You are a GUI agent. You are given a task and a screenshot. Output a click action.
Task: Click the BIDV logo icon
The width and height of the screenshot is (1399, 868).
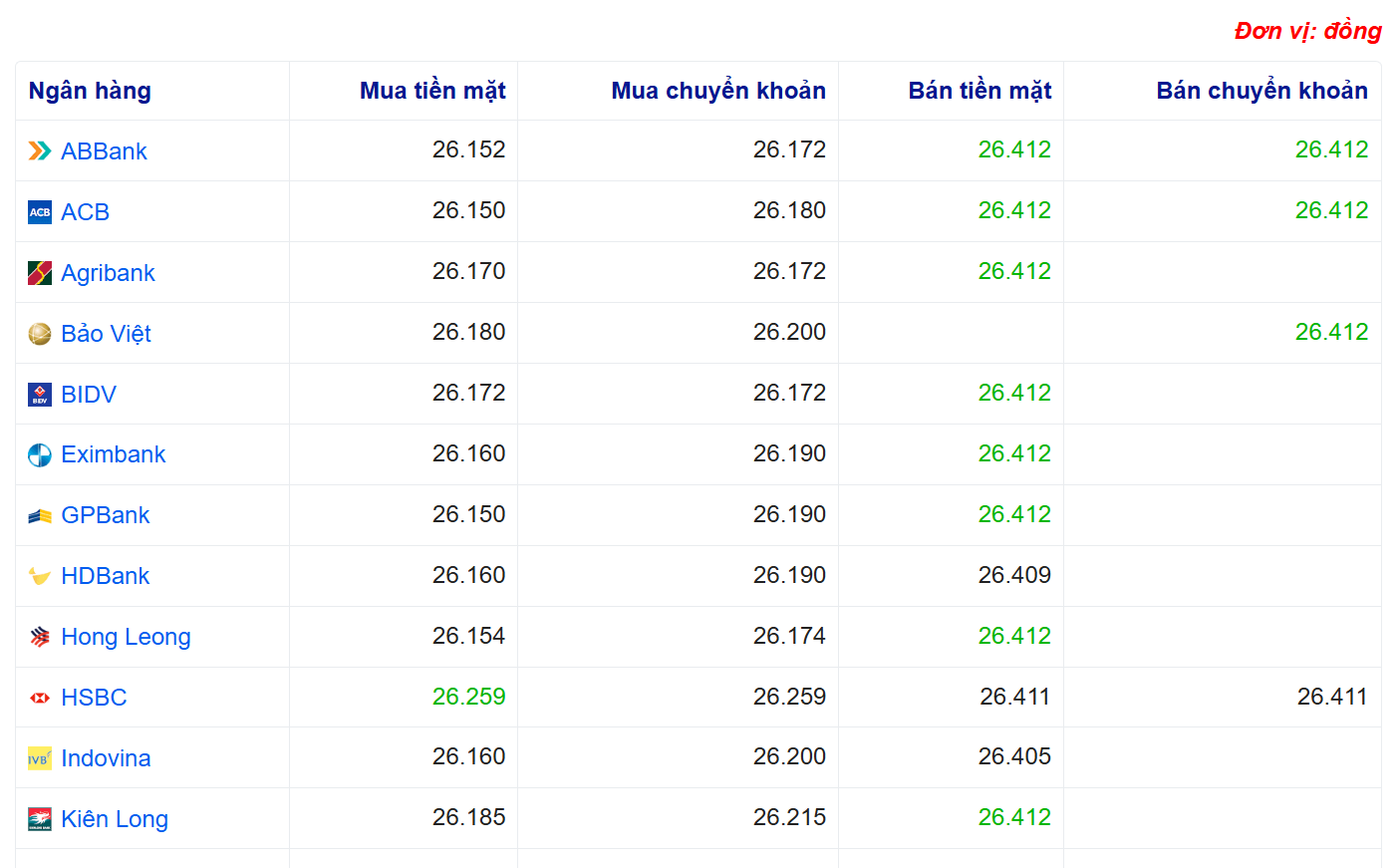click(x=40, y=395)
